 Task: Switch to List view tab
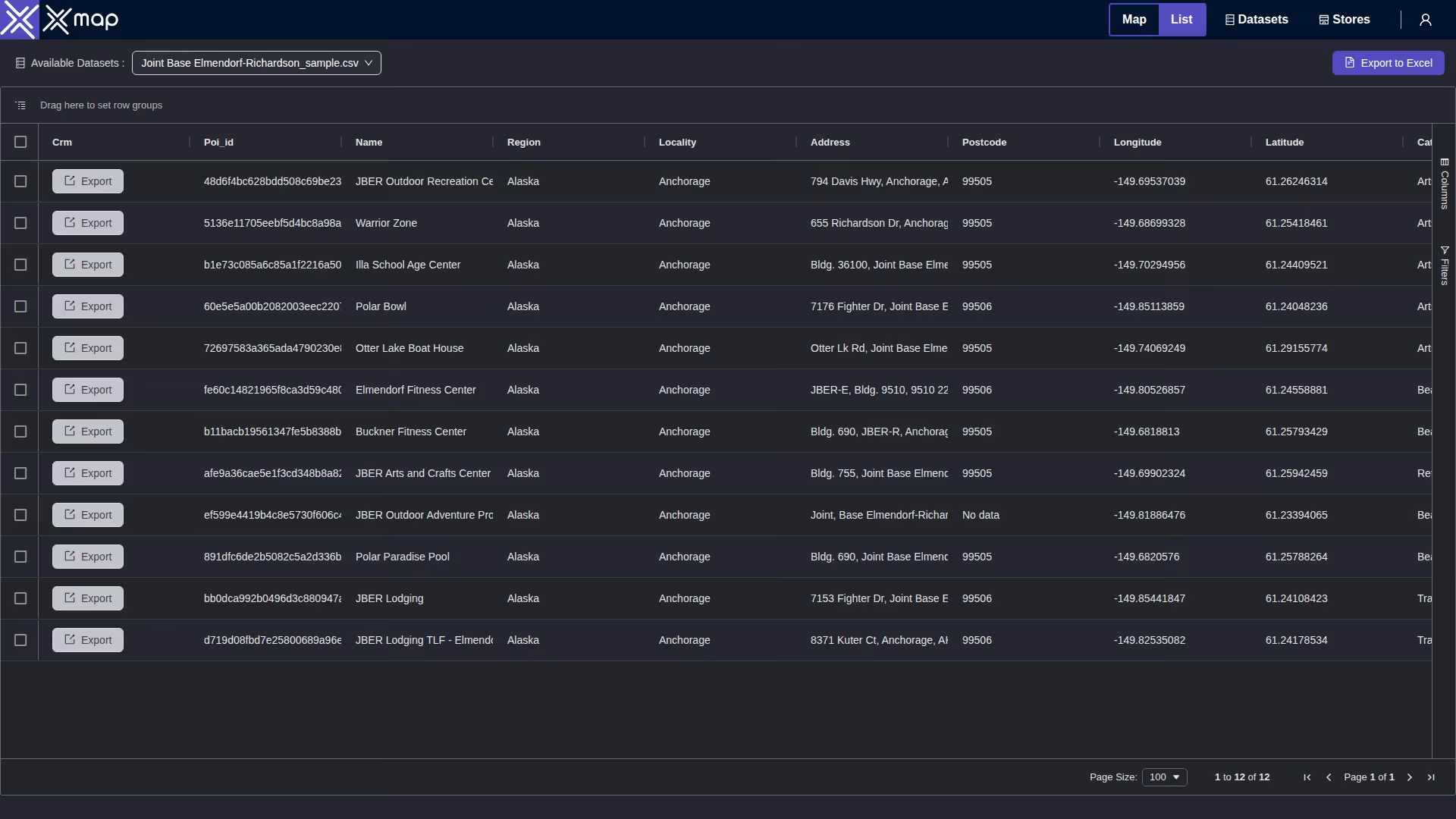(x=1181, y=20)
